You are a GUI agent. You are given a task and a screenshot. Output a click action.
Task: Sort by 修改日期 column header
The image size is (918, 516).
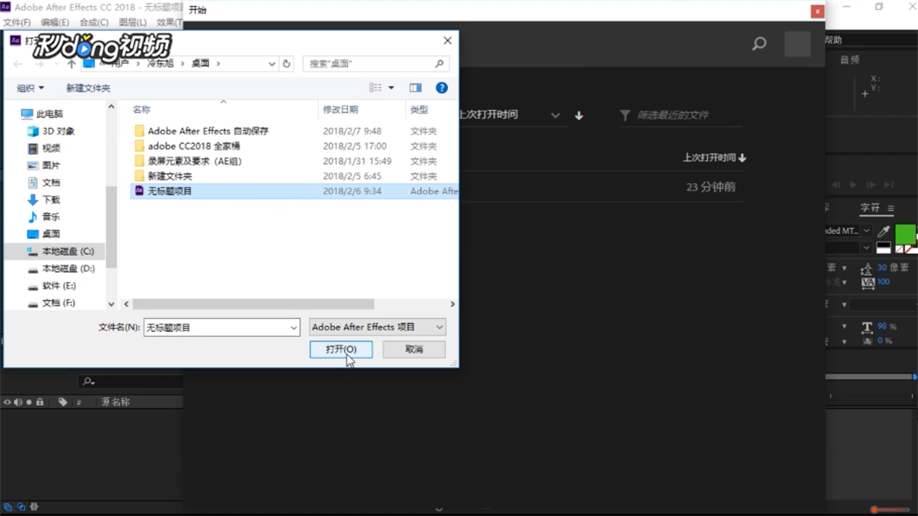click(340, 110)
